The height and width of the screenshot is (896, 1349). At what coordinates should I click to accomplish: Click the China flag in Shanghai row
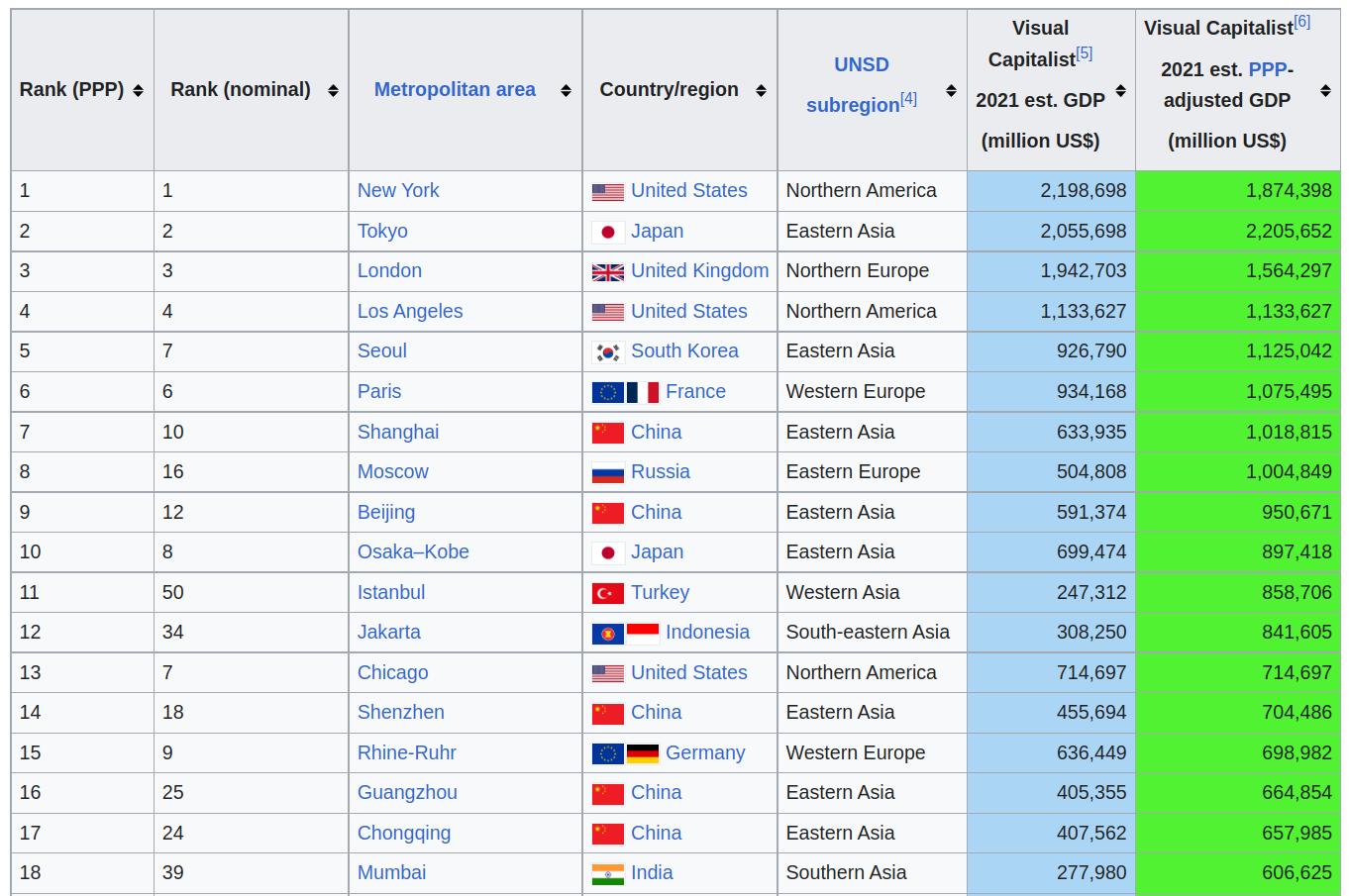pos(608,433)
